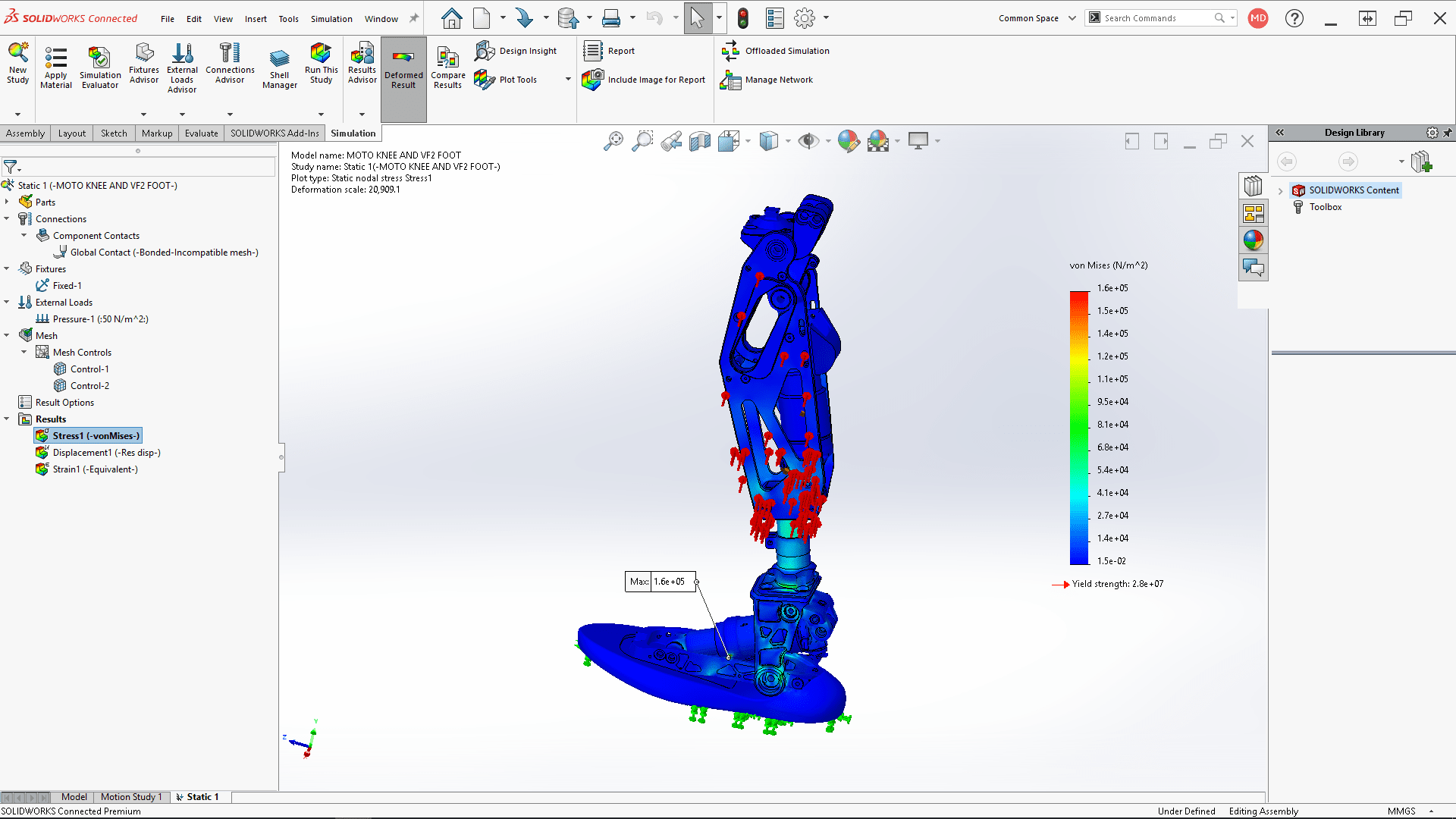
Task: Expand SOLIDWORKS Content in Design Library
Action: click(x=1281, y=190)
